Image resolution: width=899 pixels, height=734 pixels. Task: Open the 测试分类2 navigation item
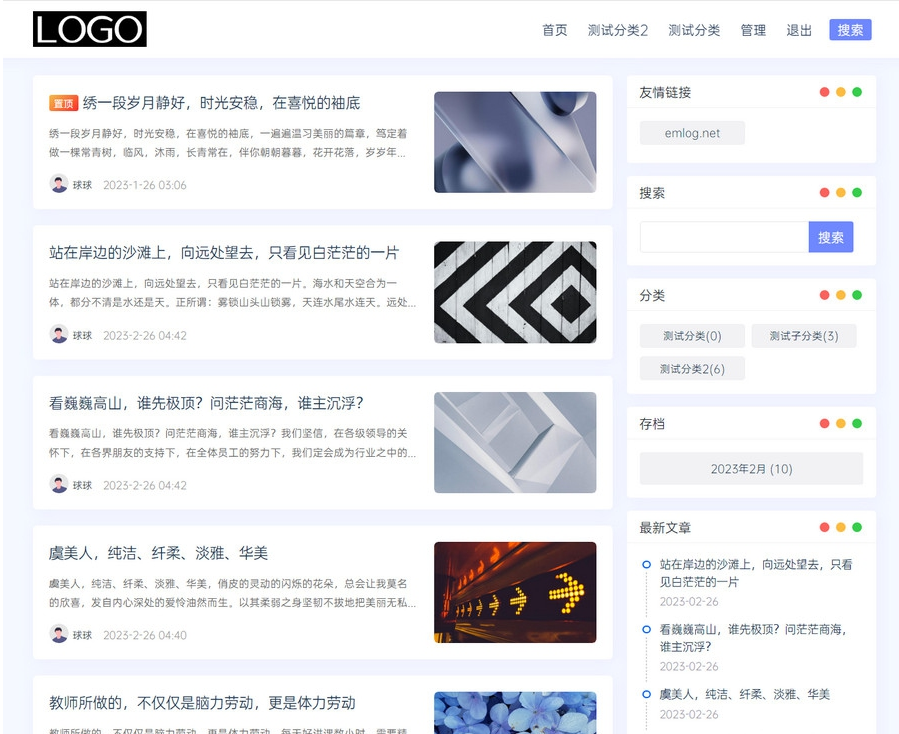point(617,30)
